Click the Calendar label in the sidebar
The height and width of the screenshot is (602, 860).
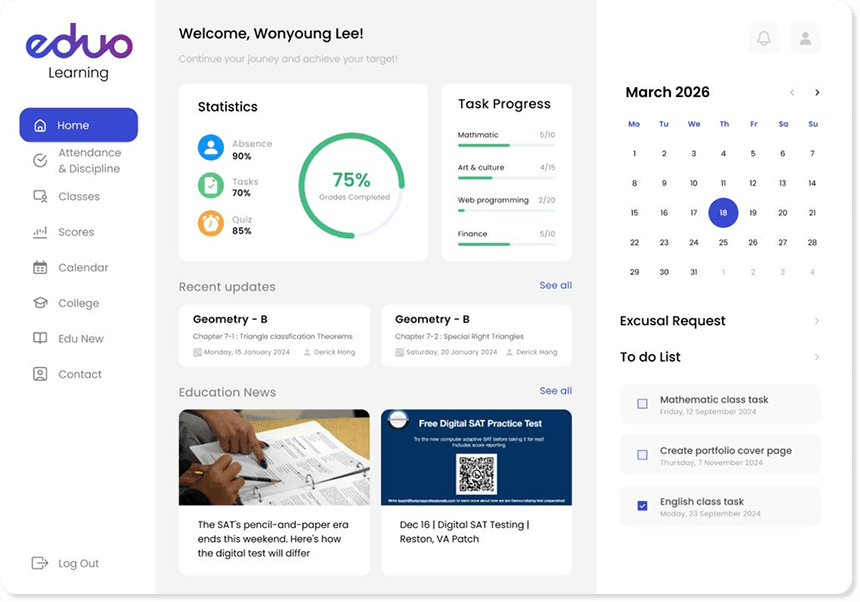point(83,268)
